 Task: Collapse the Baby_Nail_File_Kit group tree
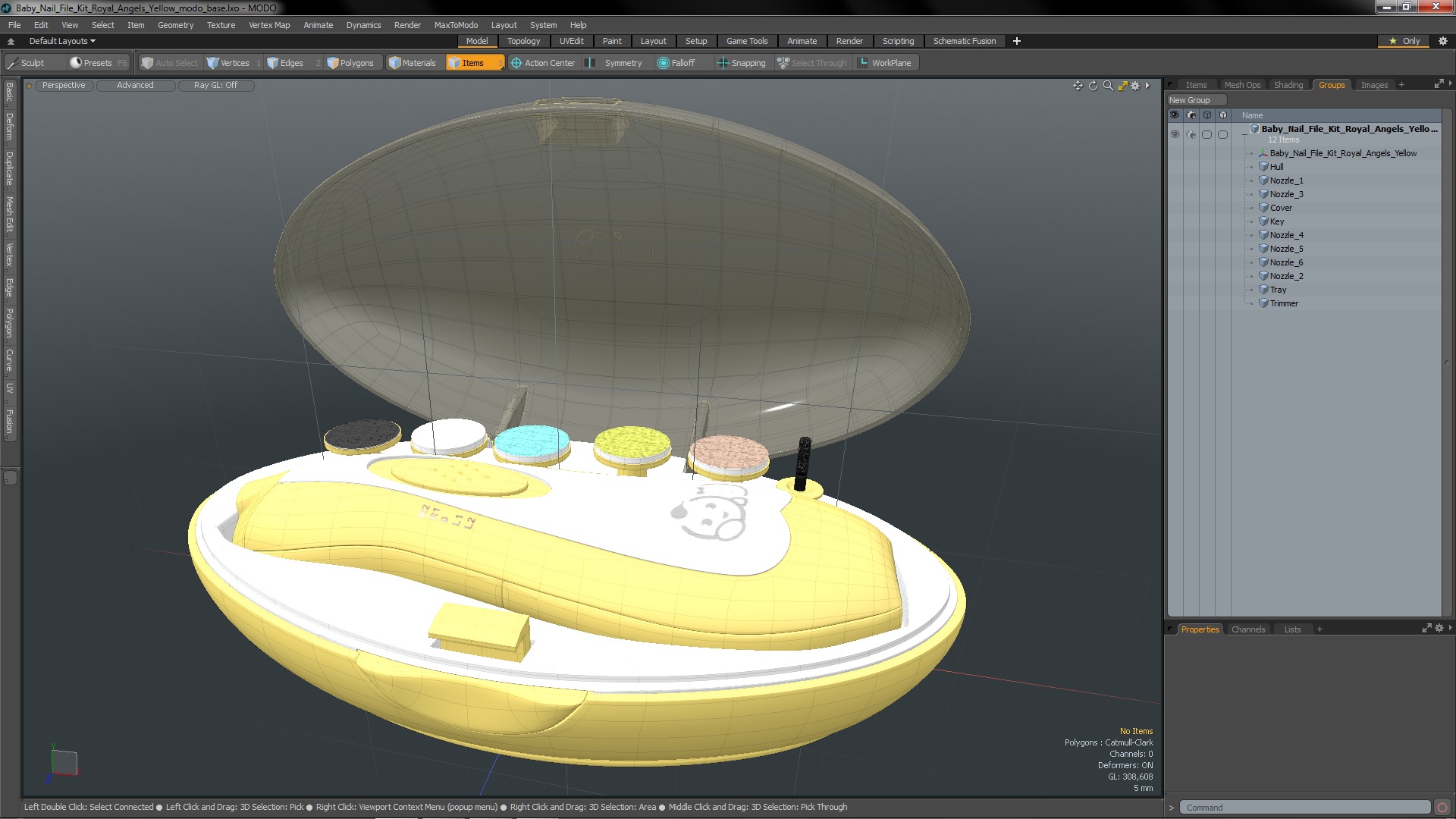[1244, 133]
